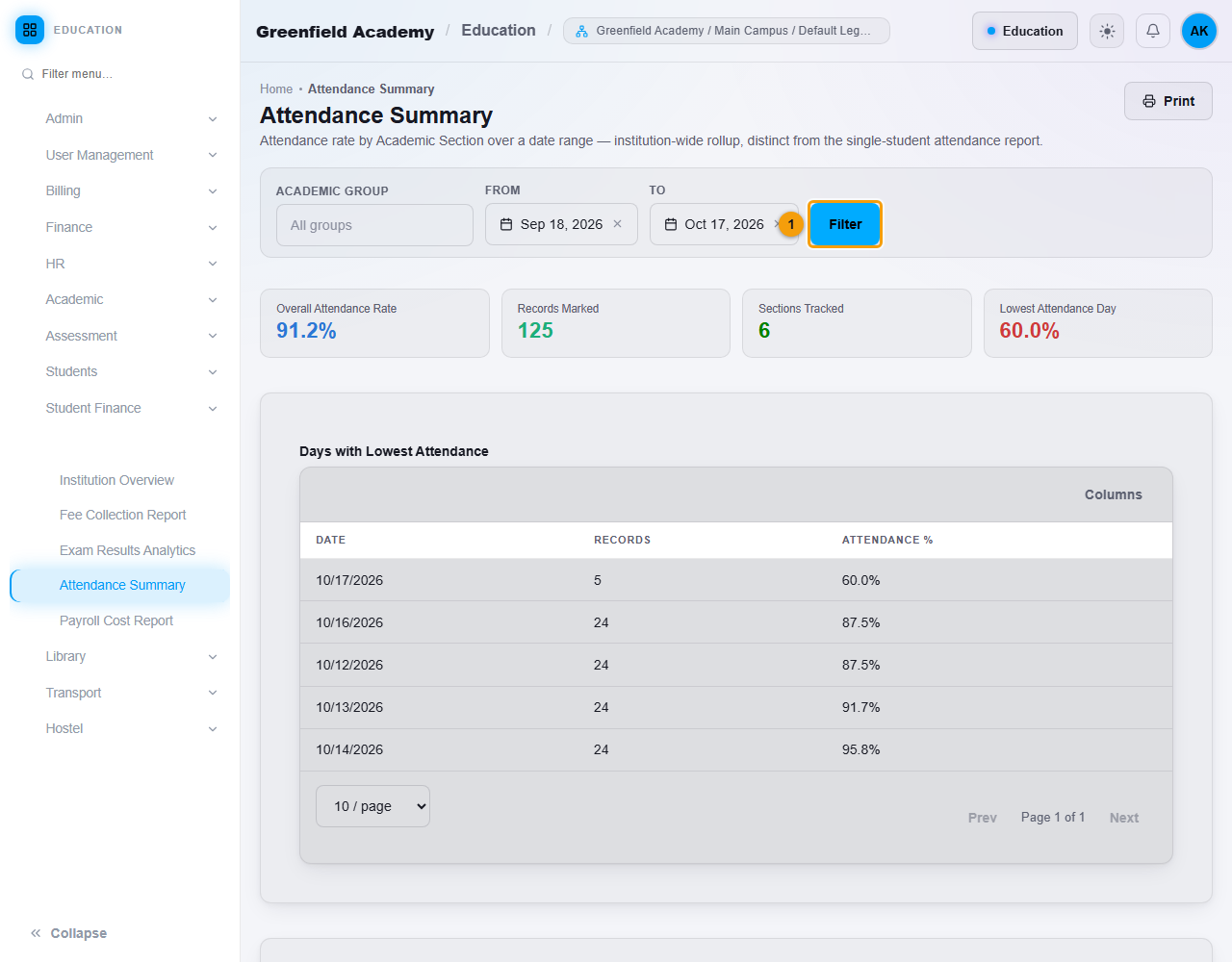Expand the HR menu section
The width and height of the screenshot is (1232, 962).
coord(131,264)
